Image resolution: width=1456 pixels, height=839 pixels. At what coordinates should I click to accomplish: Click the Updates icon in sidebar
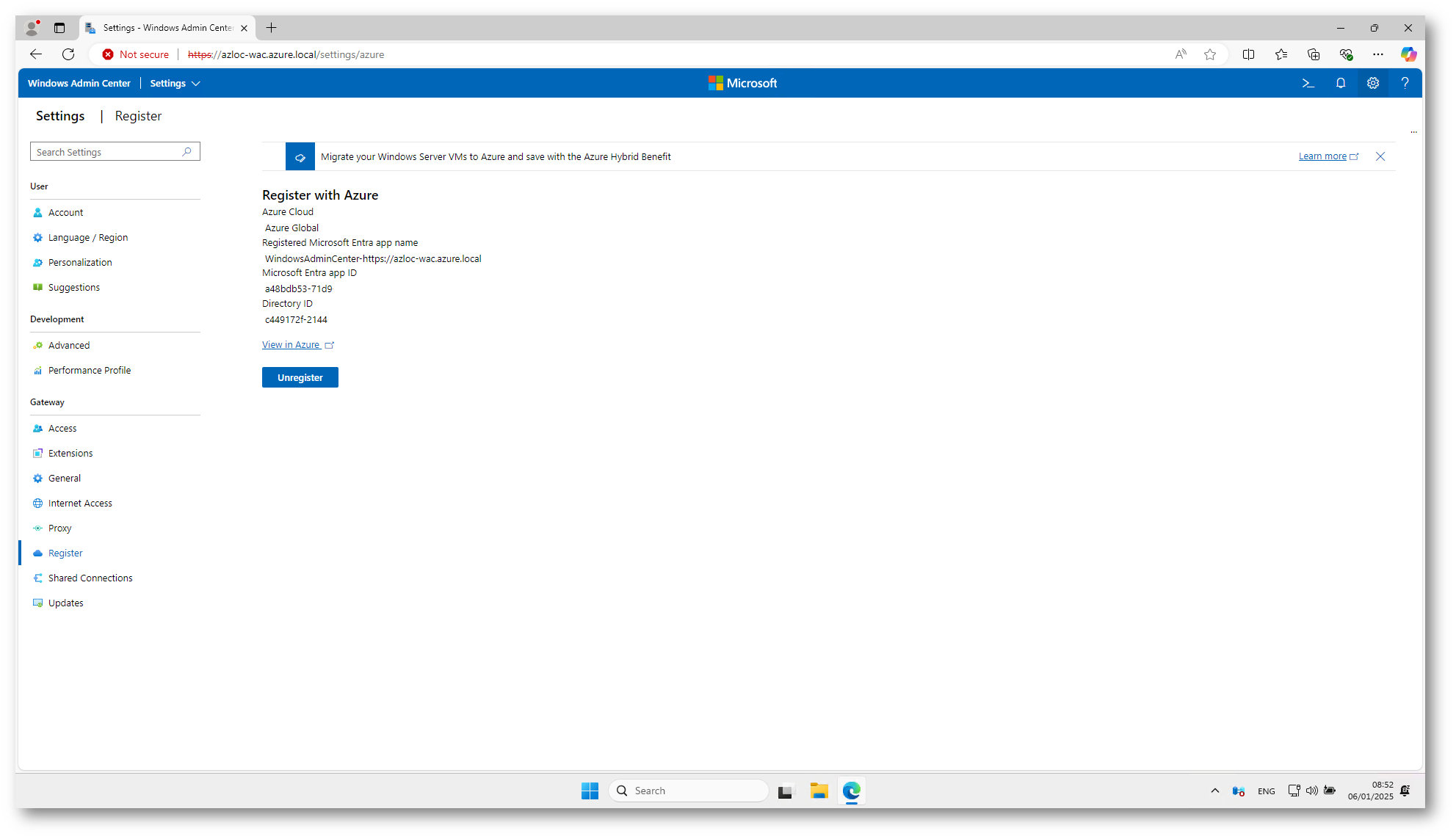(37, 603)
